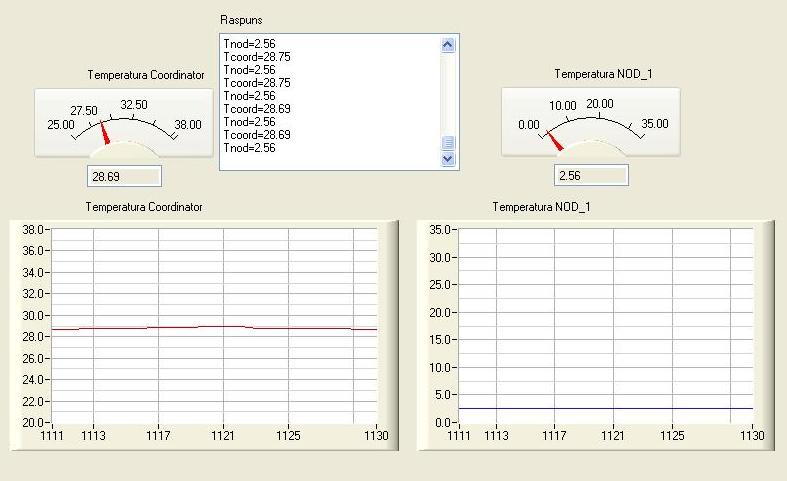787x481 pixels.
Task: Click the last Tnod=2.56 line in Raspuns
Action: pos(249,148)
